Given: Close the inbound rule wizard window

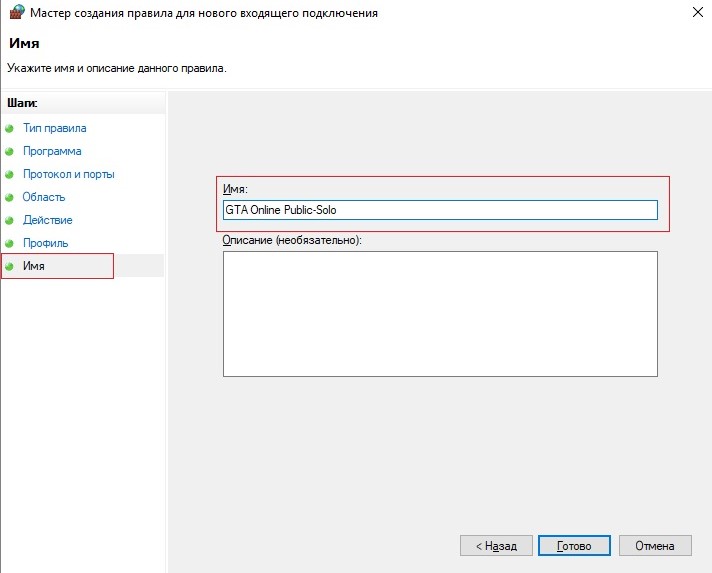Looking at the screenshot, I should pos(697,12).
